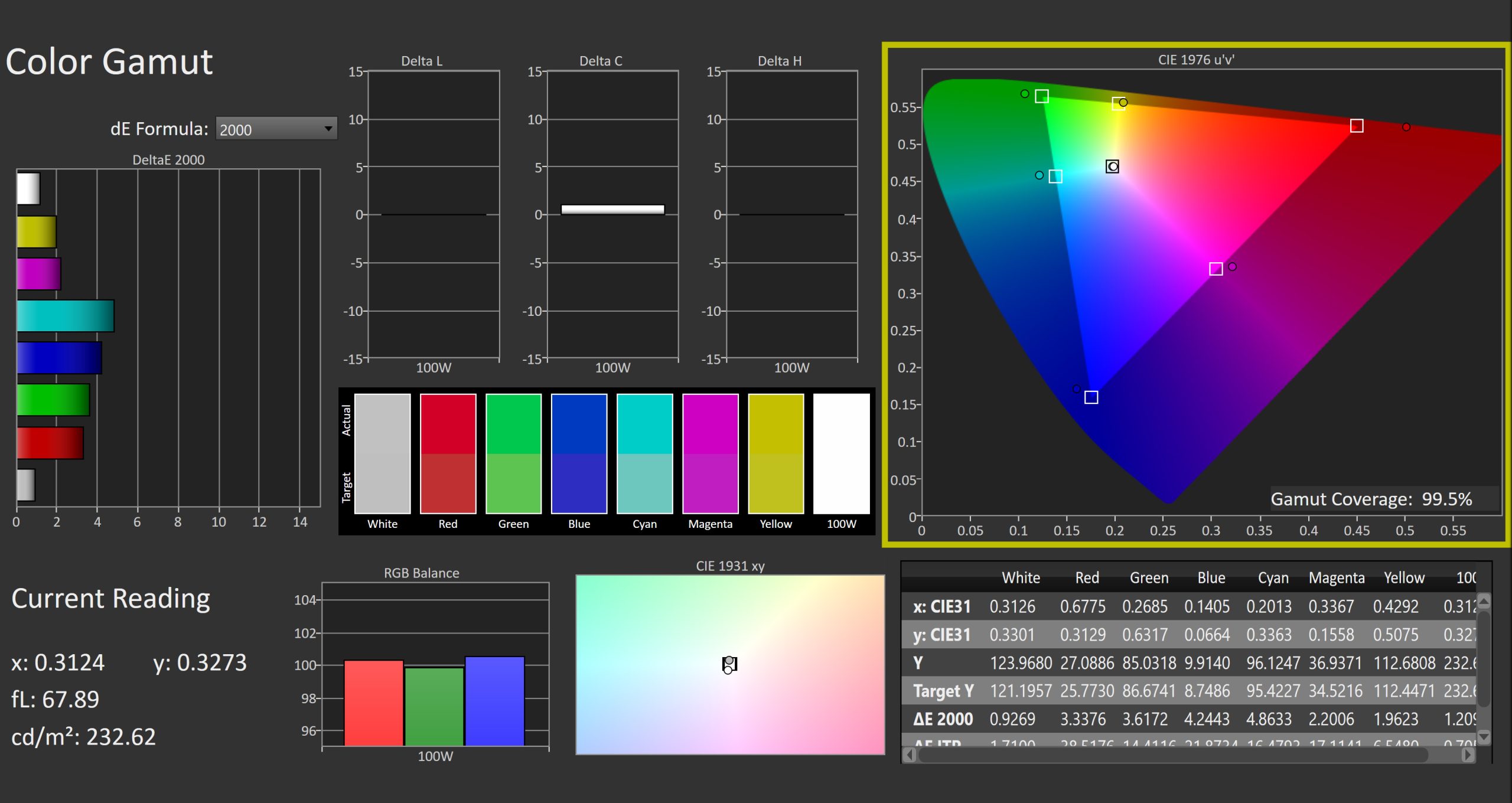Click the Yellow column header in data table
This screenshot has width=1512, height=803.
point(1403,577)
